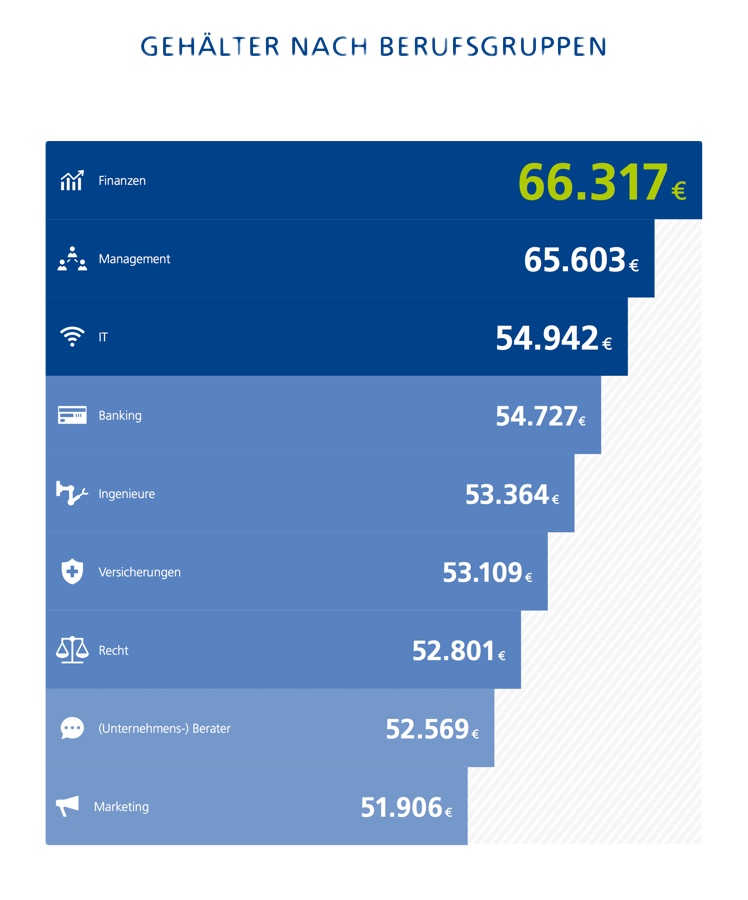Screen dimensions: 748x900
Task: Click the 'Ingenieure' text label
Action: pyautogui.click(x=126, y=494)
